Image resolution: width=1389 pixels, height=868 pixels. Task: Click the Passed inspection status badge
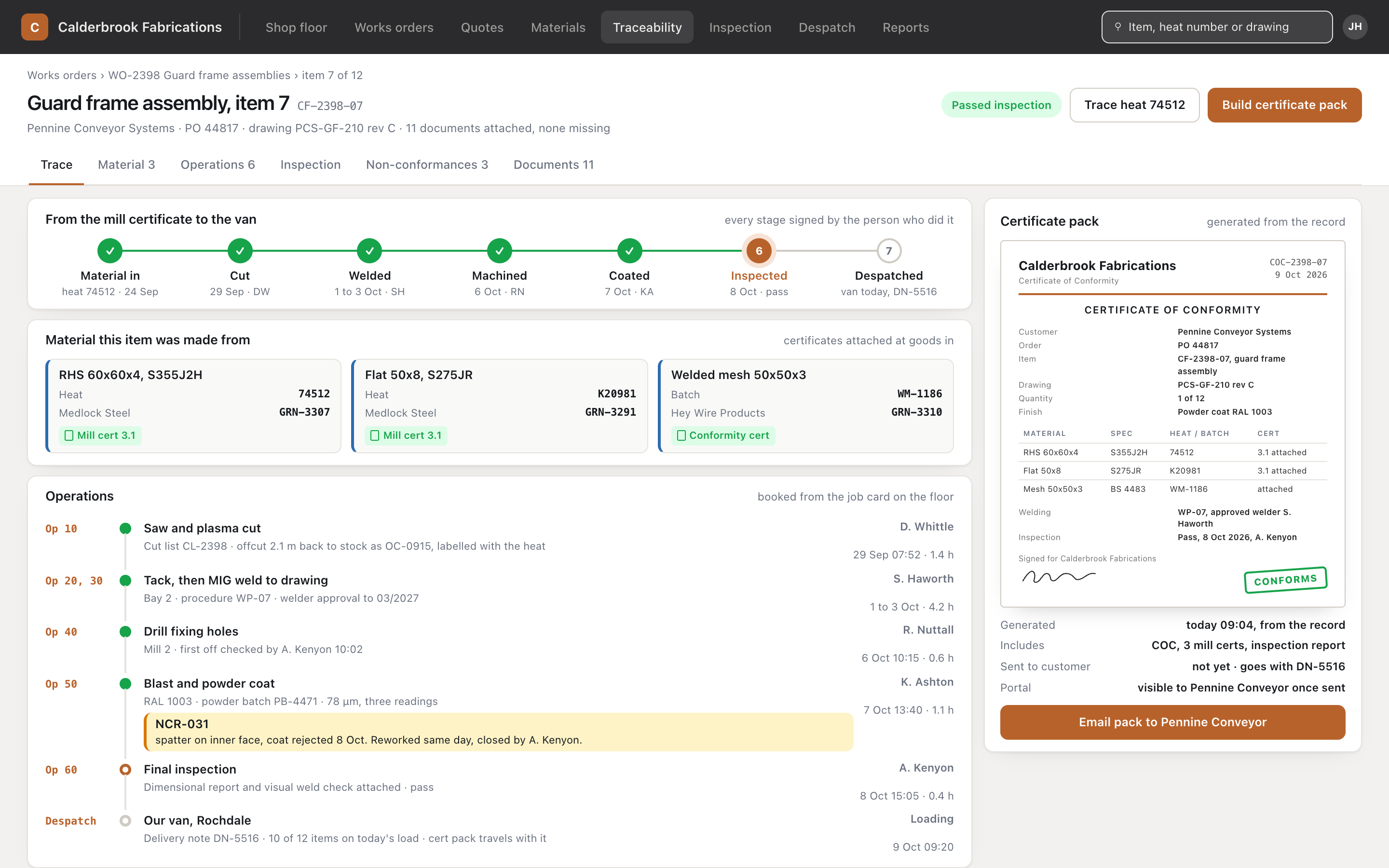(x=1001, y=105)
